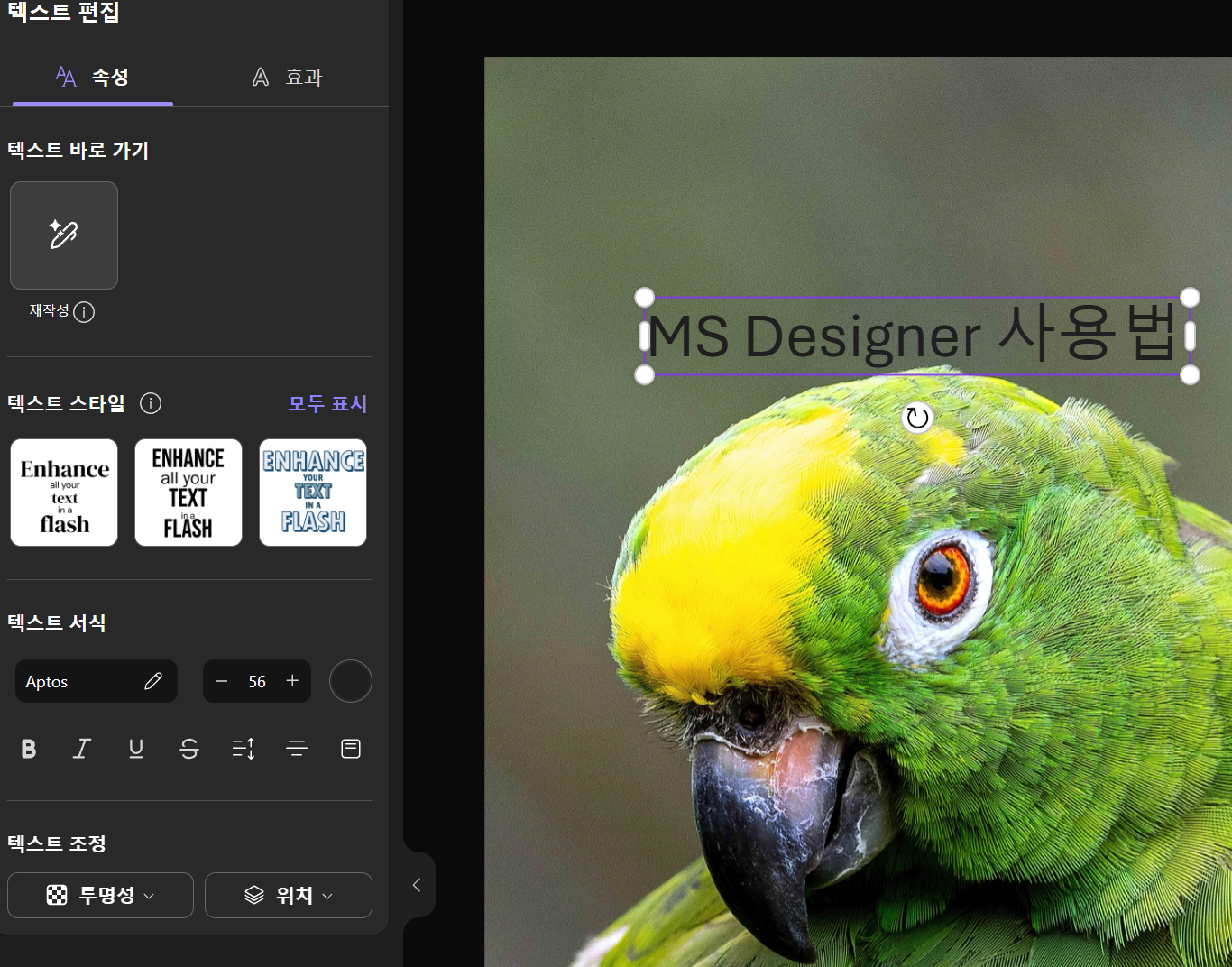Toggle underline formatting
Viewport: 1232px width, 967px height.
point(136,749)
